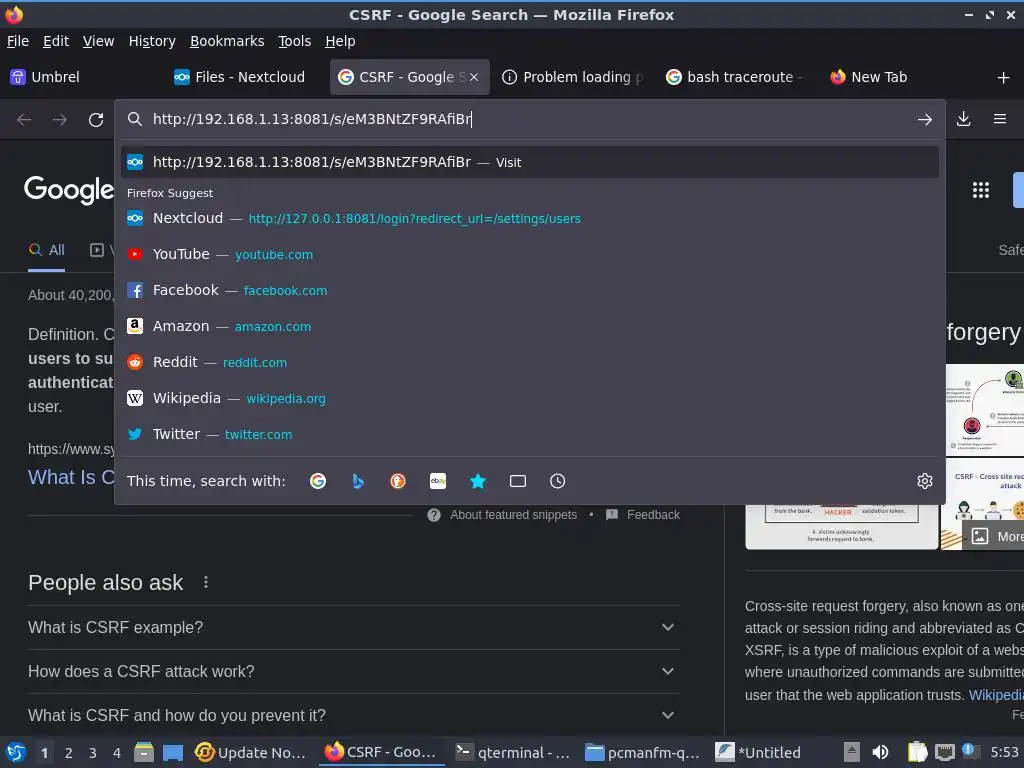The height and width of the screenshot is (768, 1024).
Task: Click the taskbar volume icon
Action: (880, 752)
